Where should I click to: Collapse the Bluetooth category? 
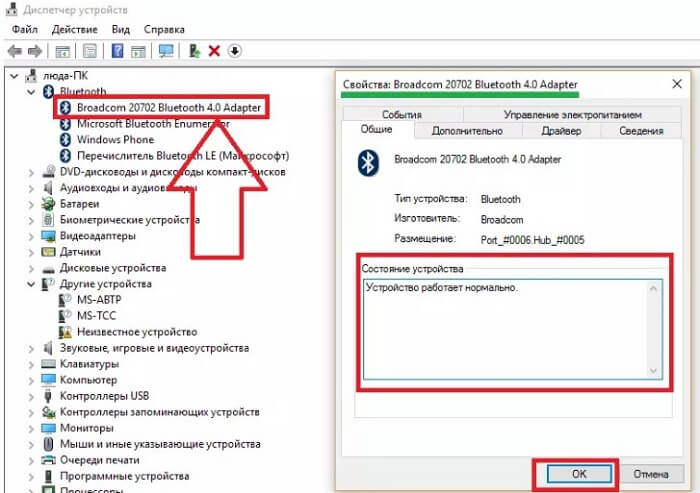click(x=33, y=92)
